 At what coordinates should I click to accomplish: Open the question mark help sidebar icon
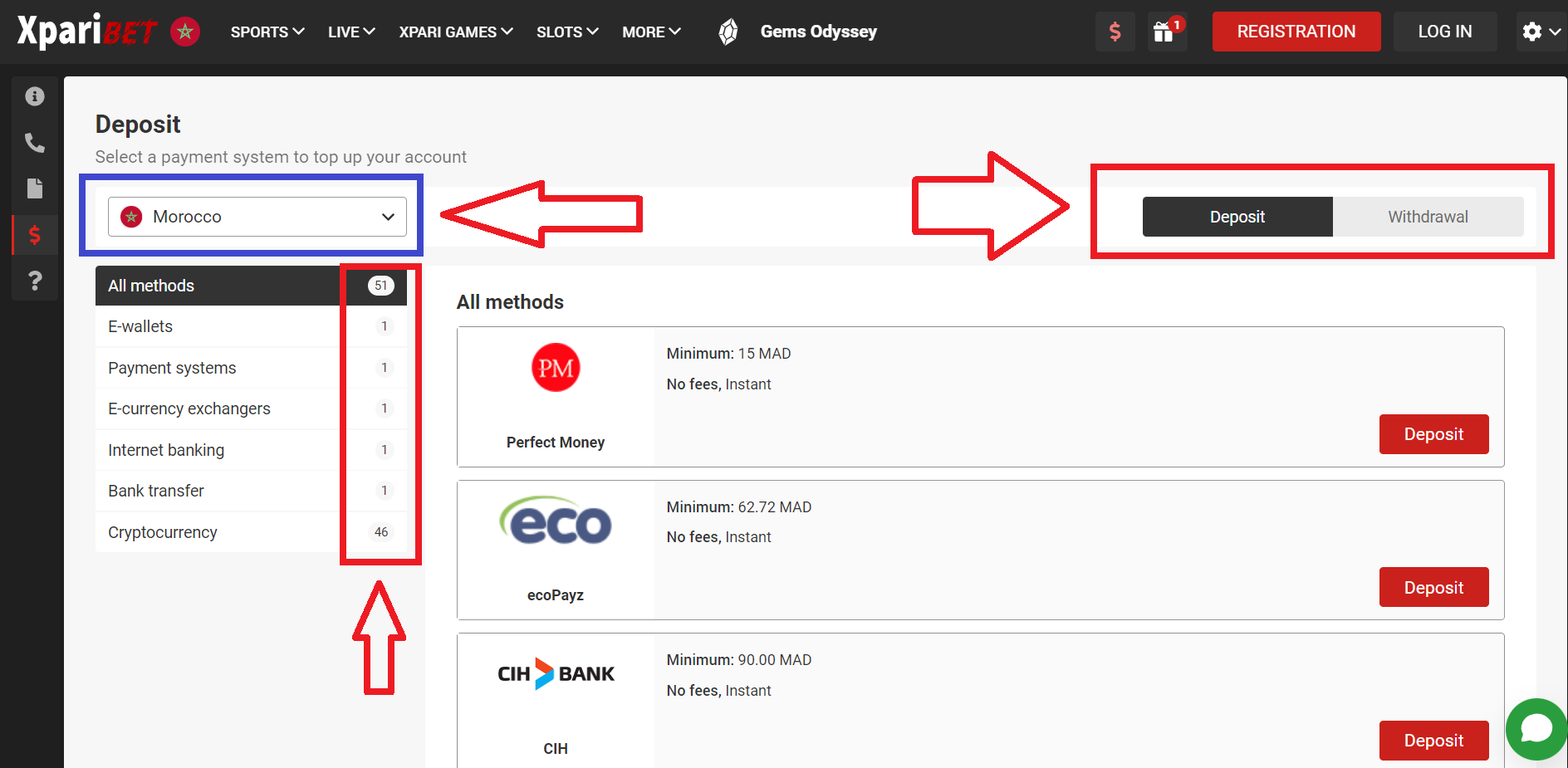[35, 281]
